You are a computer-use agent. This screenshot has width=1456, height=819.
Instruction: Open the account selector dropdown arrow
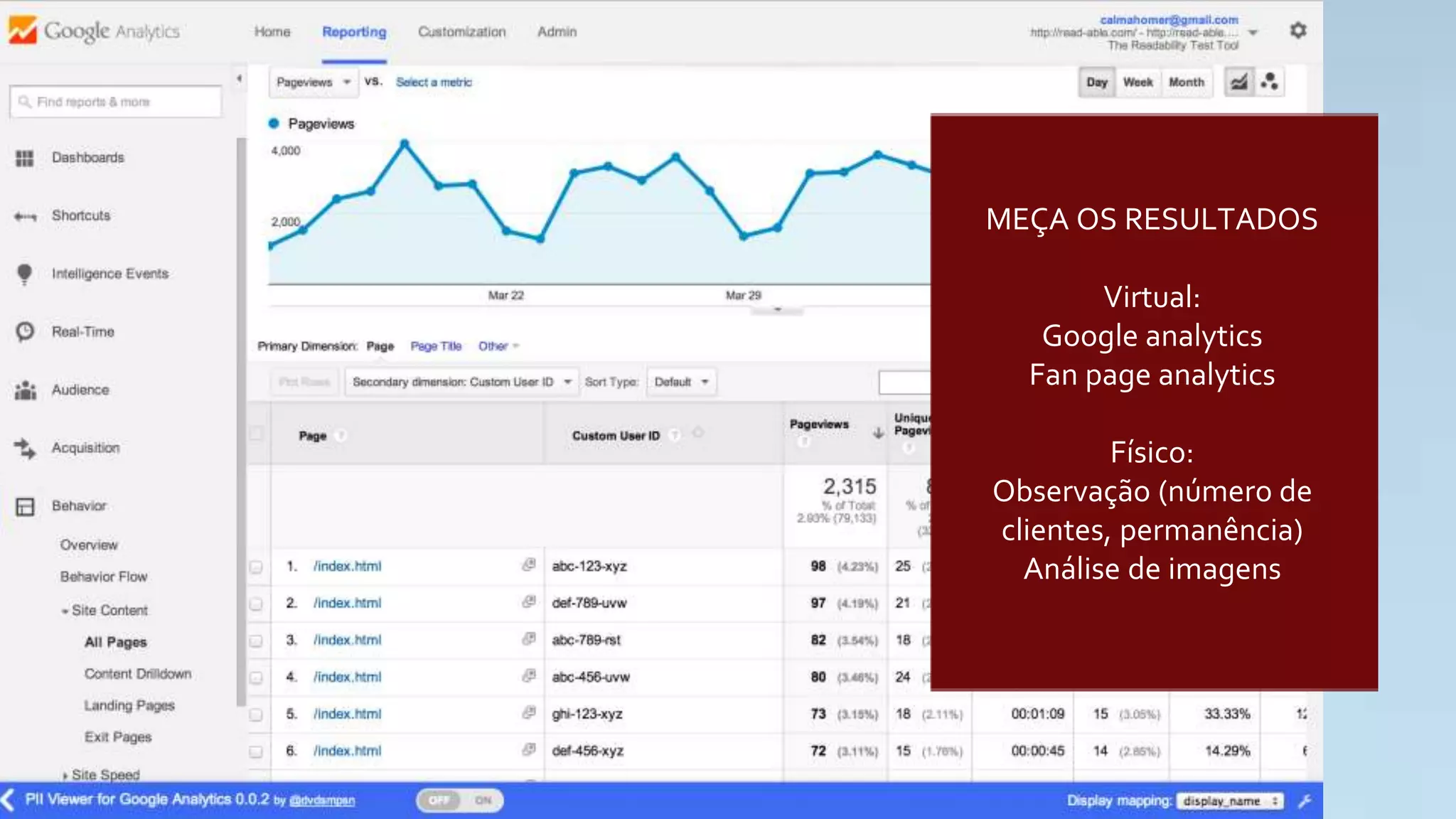1253,33
